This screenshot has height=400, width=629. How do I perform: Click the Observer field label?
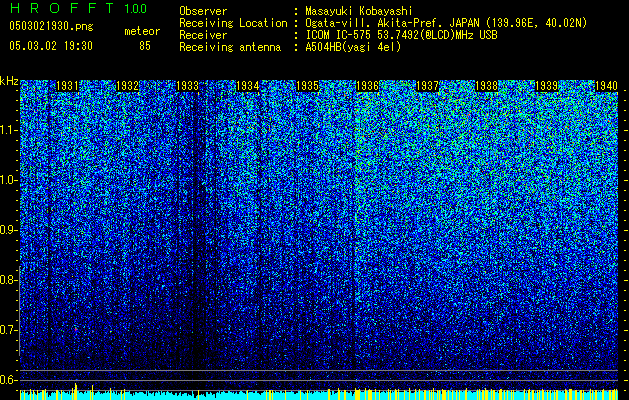point(203,11)
